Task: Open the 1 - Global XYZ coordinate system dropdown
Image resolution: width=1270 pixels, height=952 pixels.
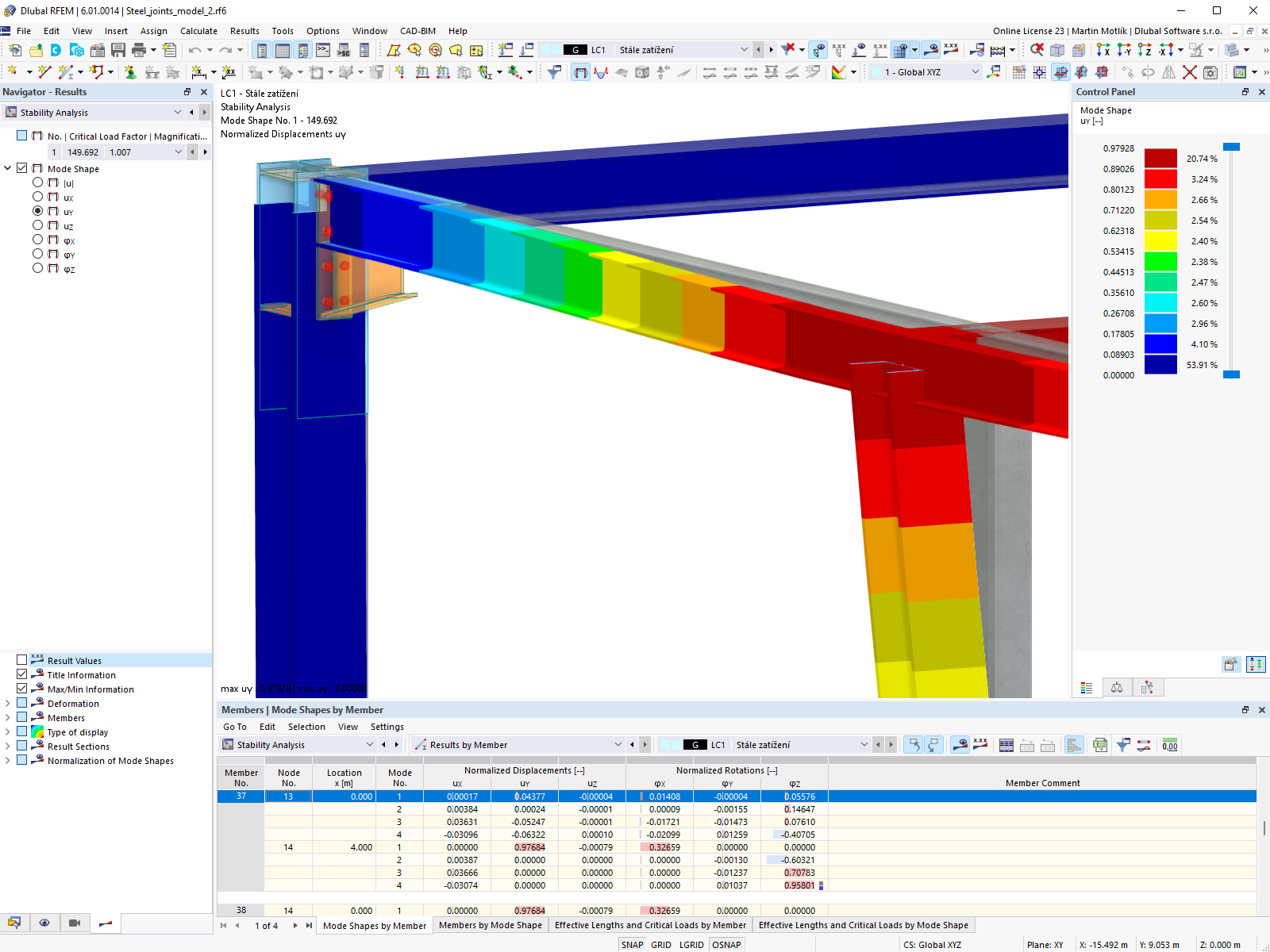Action: click(x=976, y=71)
